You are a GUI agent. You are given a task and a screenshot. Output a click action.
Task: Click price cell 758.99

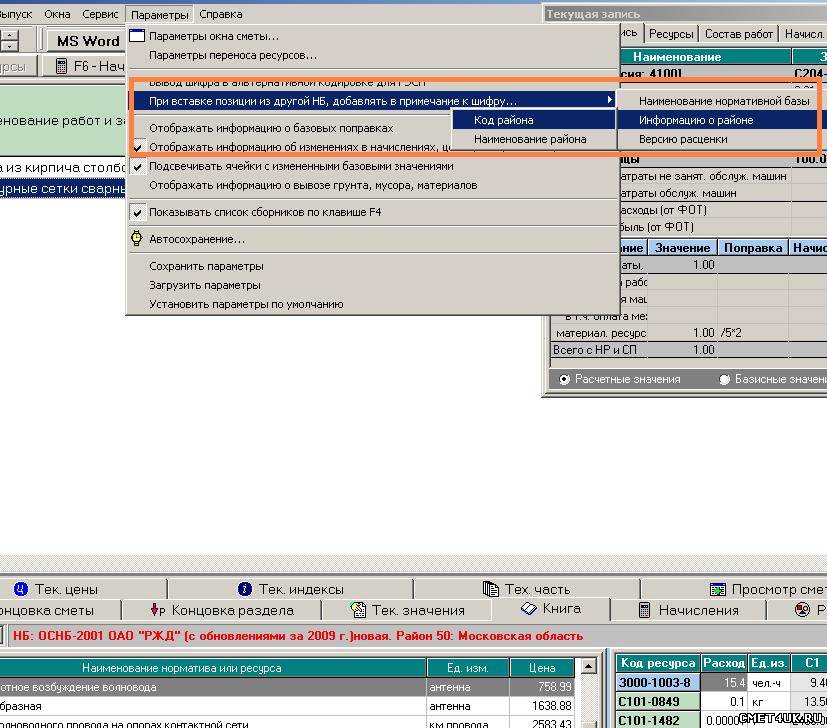coord(542,687)
